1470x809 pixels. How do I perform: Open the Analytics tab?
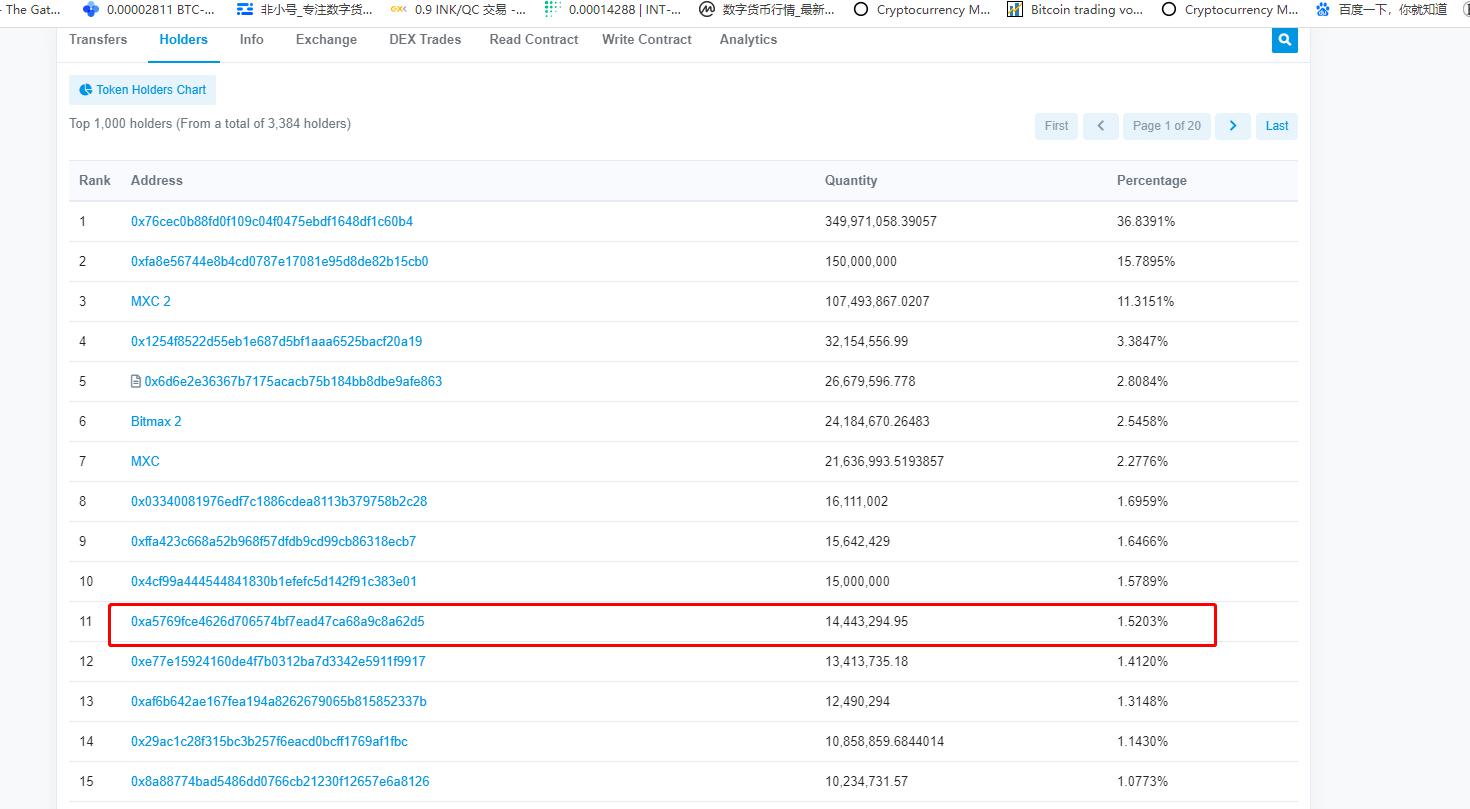[748, 40]
